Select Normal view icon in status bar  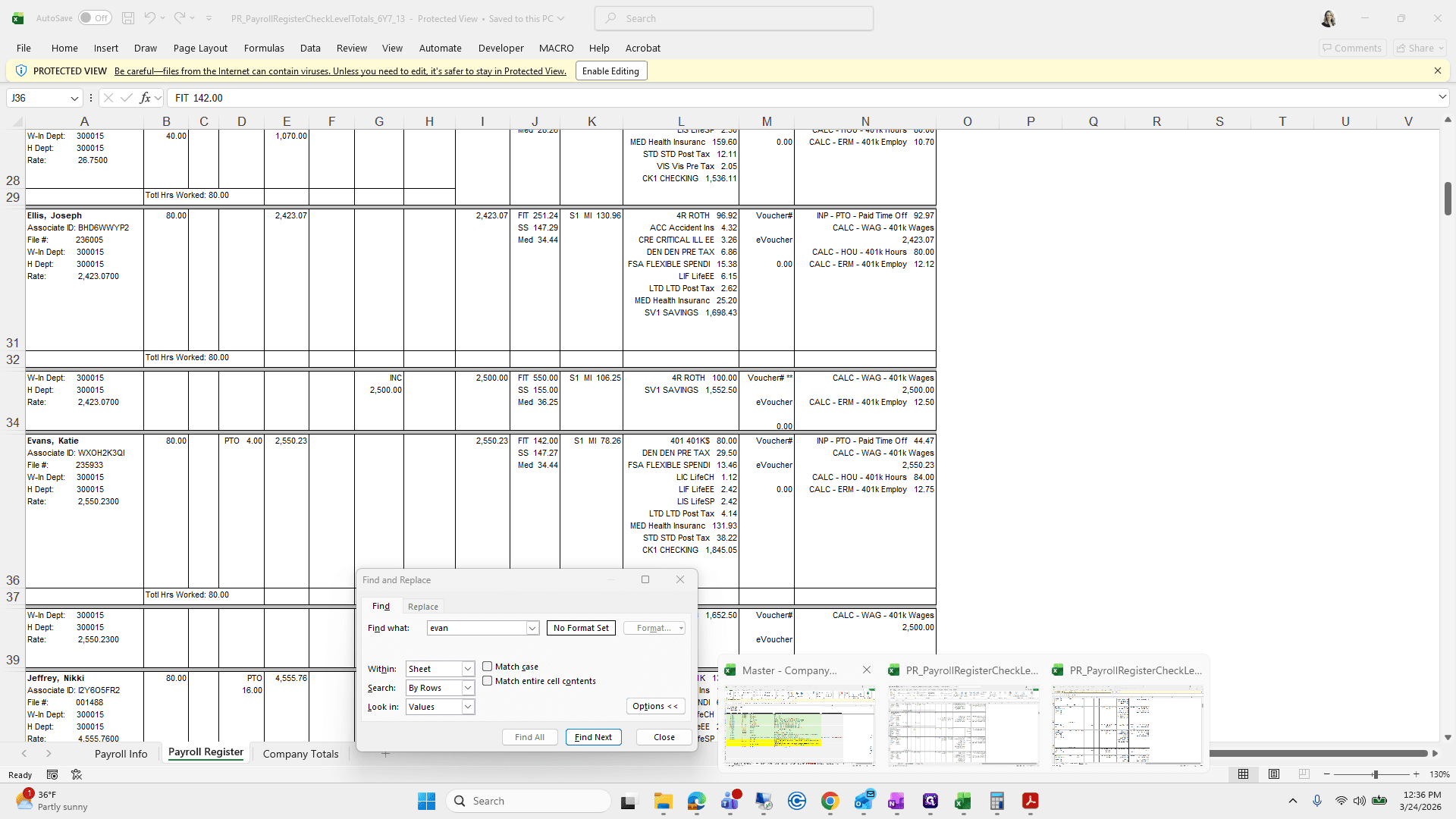coord(1243,774)
